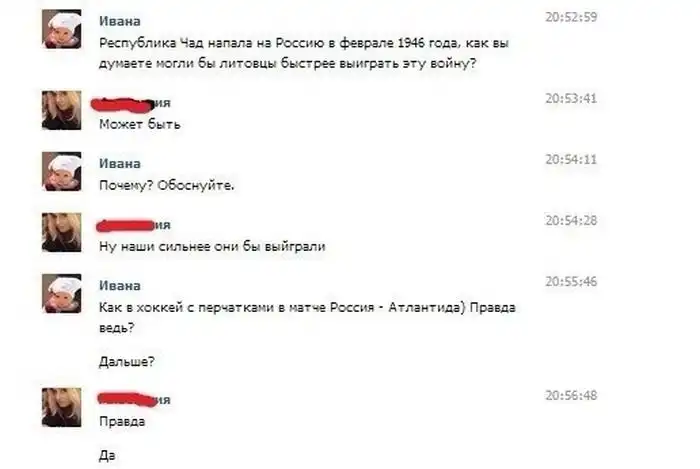The height and width of the screenshot is (469, 700).
Task: Click the redacted name above 'Ну наши сильнее'
Action: tap(133, 225)
